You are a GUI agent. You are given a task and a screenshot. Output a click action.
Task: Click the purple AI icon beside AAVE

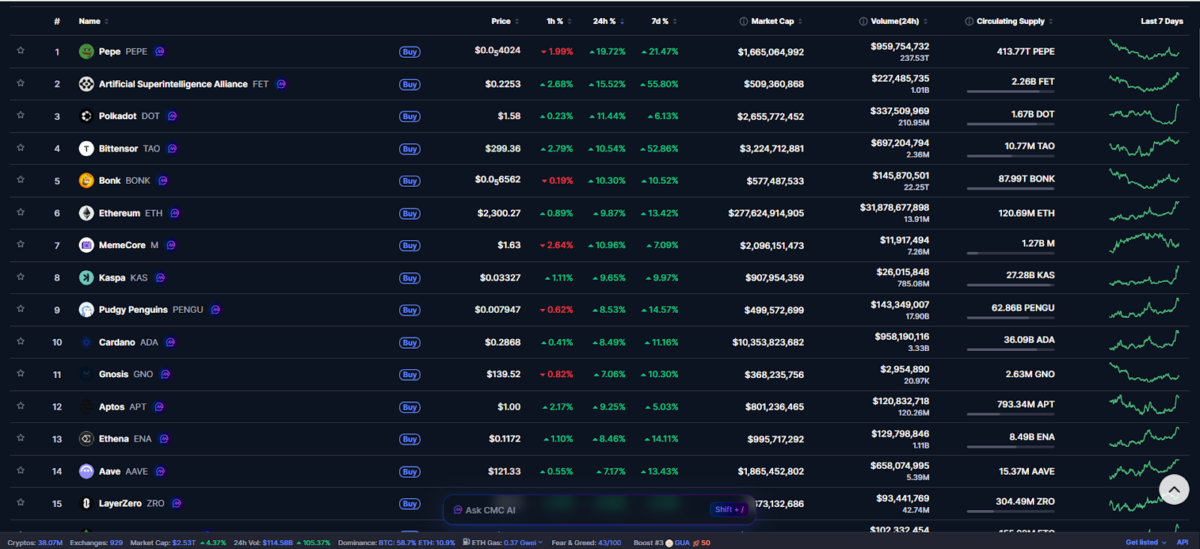(x=160, y=471)
